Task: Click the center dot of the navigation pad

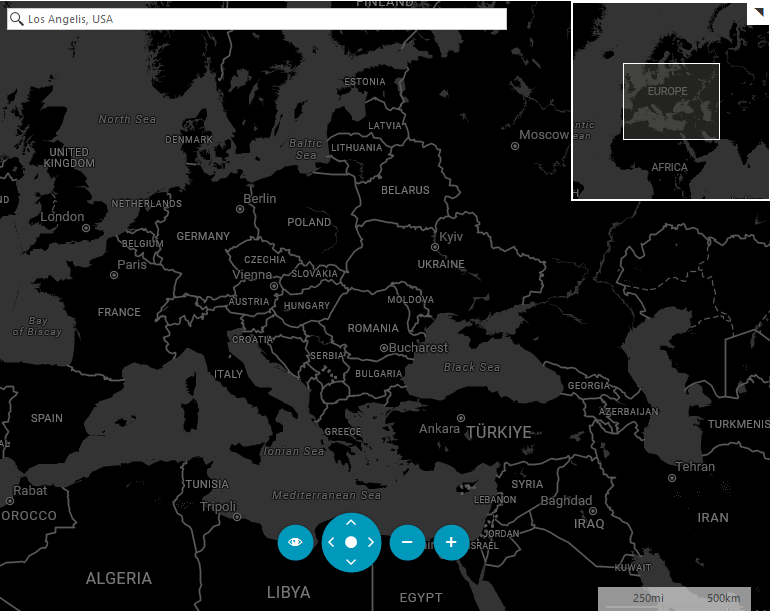Action: [x=351, y=542]
